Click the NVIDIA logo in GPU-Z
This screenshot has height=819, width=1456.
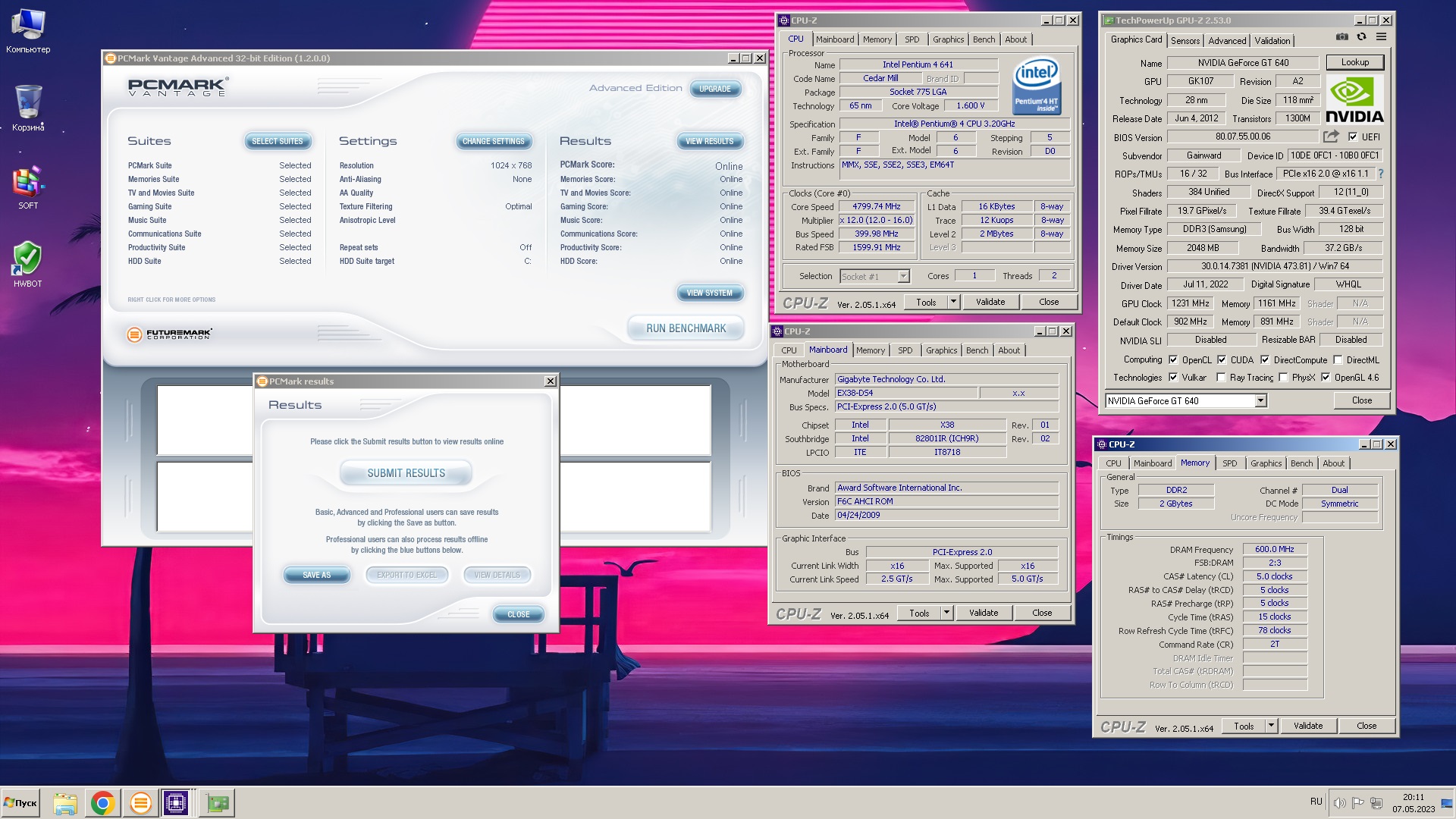[x=1354, y=99]
